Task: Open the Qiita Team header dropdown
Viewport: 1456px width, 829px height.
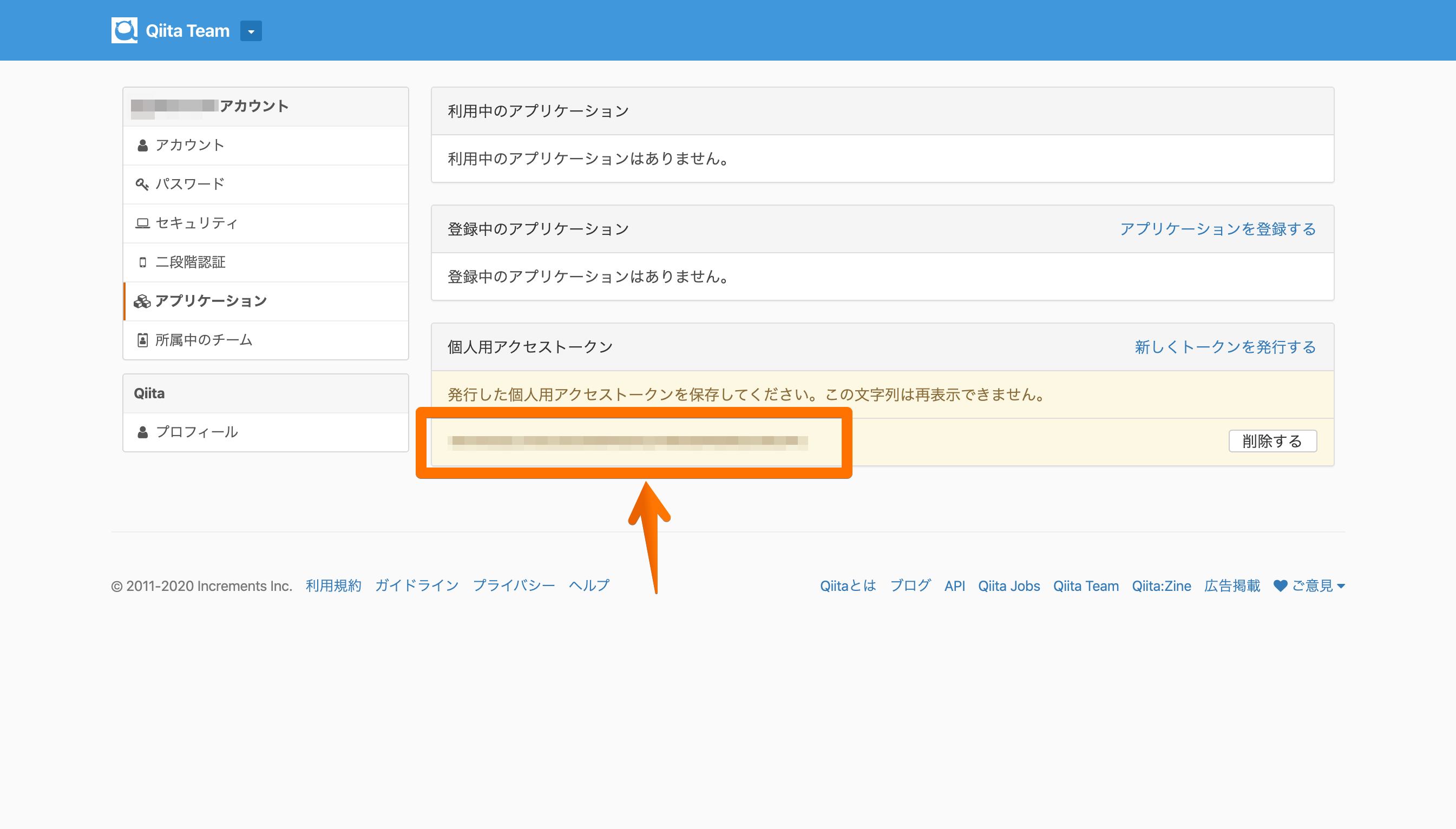Action: click(251, 31)
